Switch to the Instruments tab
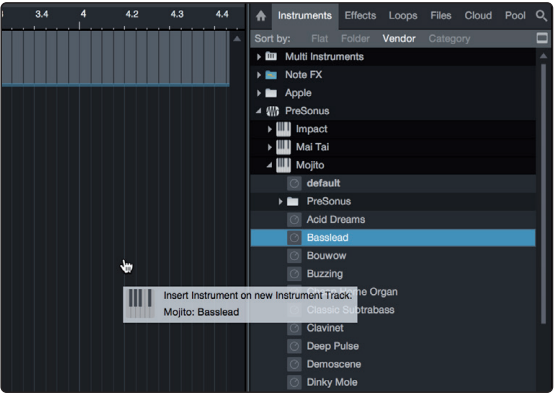 pyautogui.click(x=305, y=16)
